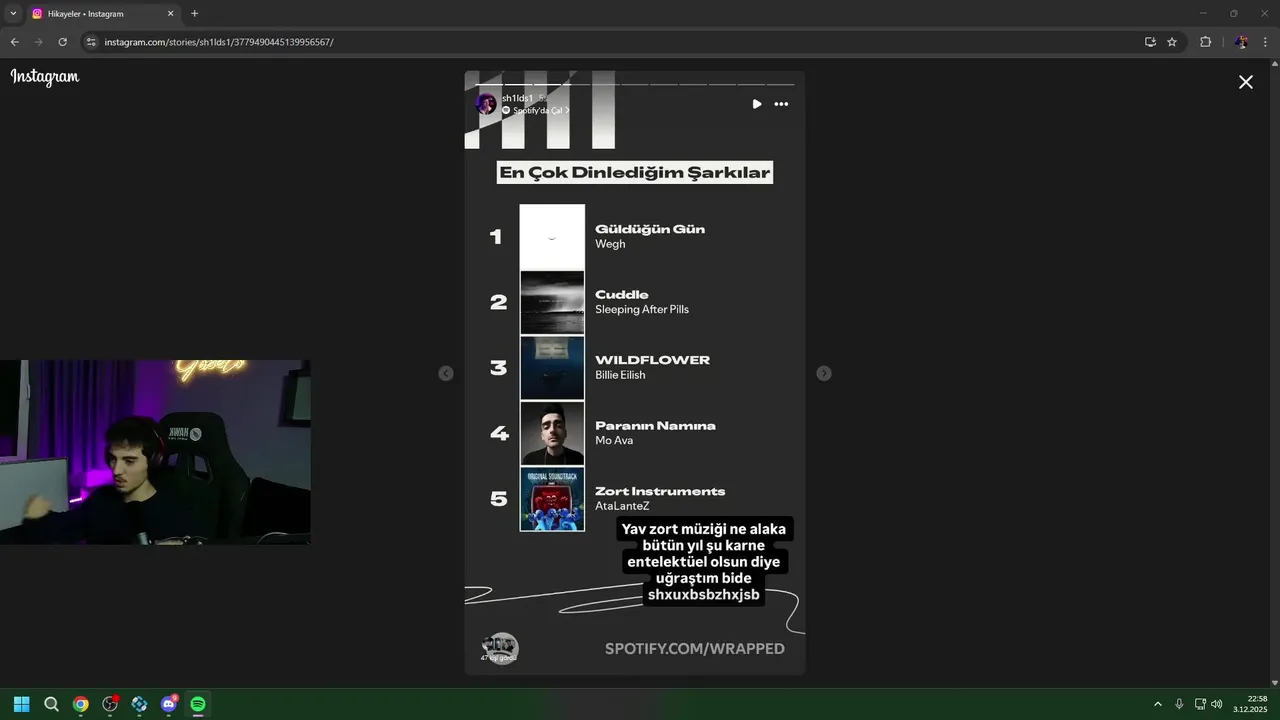Select the Zort Instruments album cover
1280x720 pixels.
[552, 499]
